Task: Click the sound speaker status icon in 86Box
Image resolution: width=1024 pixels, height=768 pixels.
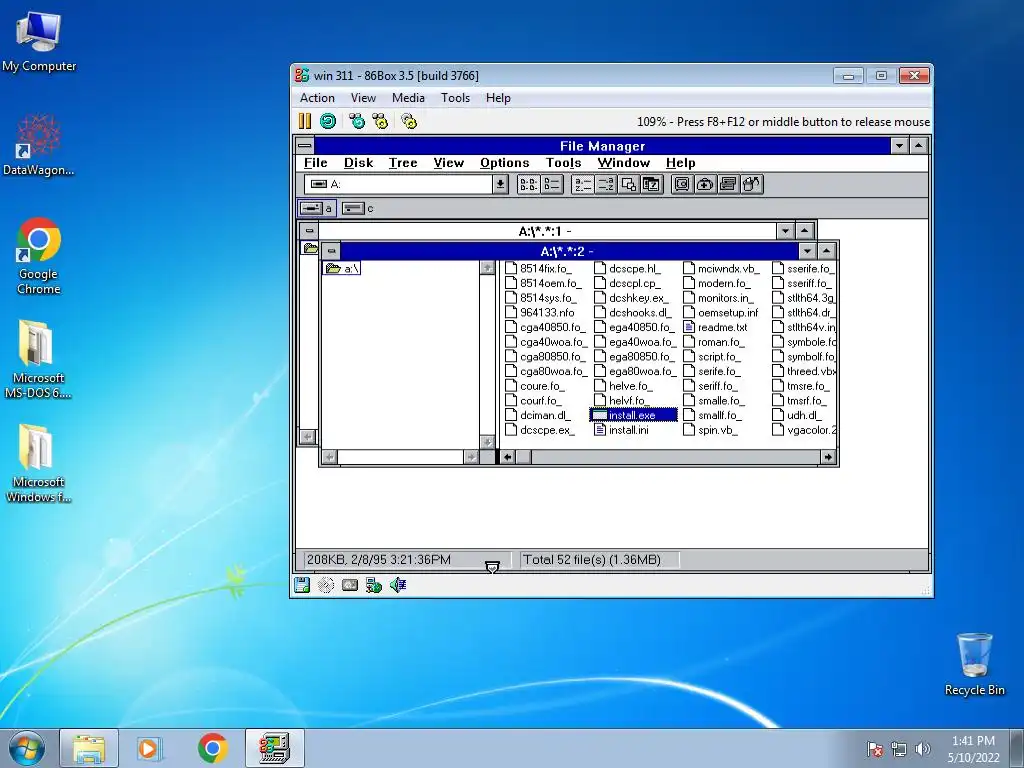Action: (x=398, y=585)
